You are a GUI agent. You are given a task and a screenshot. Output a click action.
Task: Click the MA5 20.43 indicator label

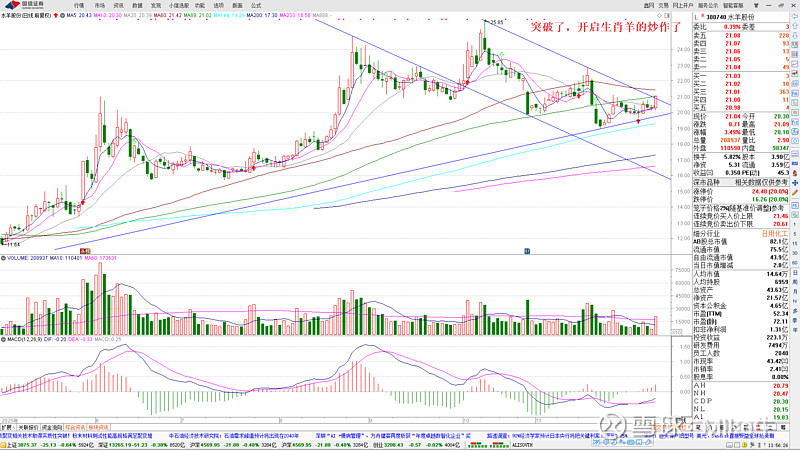tap(79, 16)
